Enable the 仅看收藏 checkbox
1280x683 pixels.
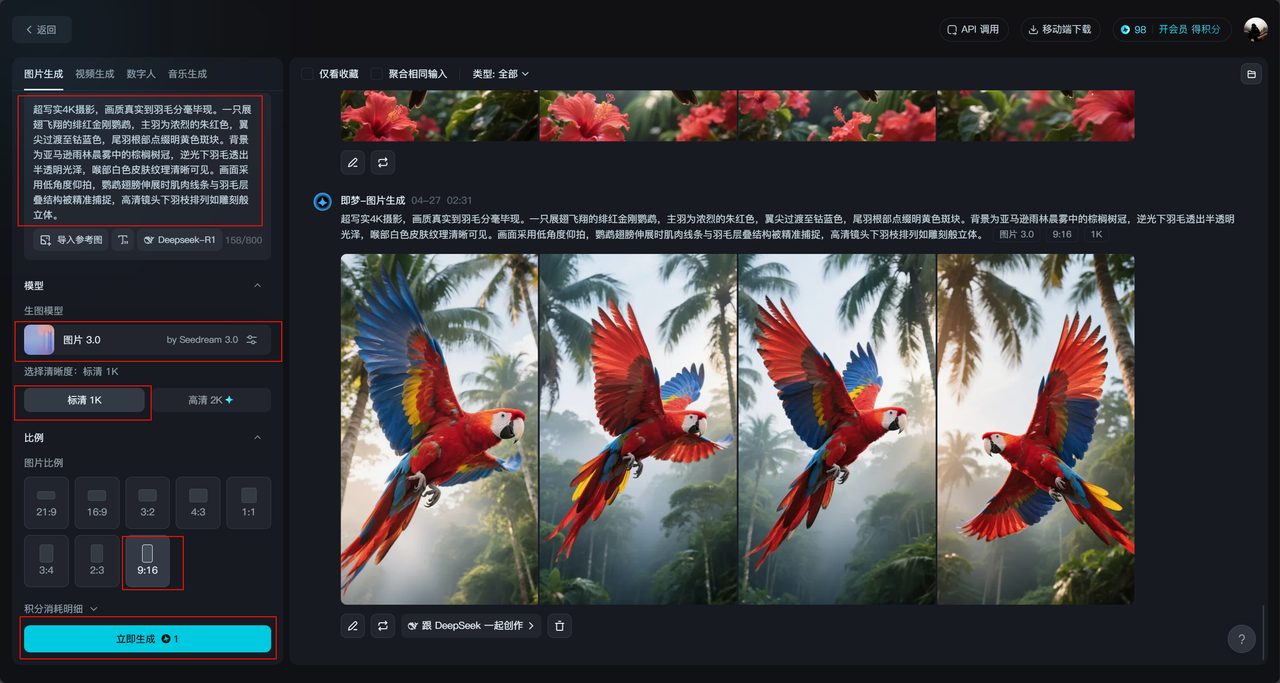point(308,74)
